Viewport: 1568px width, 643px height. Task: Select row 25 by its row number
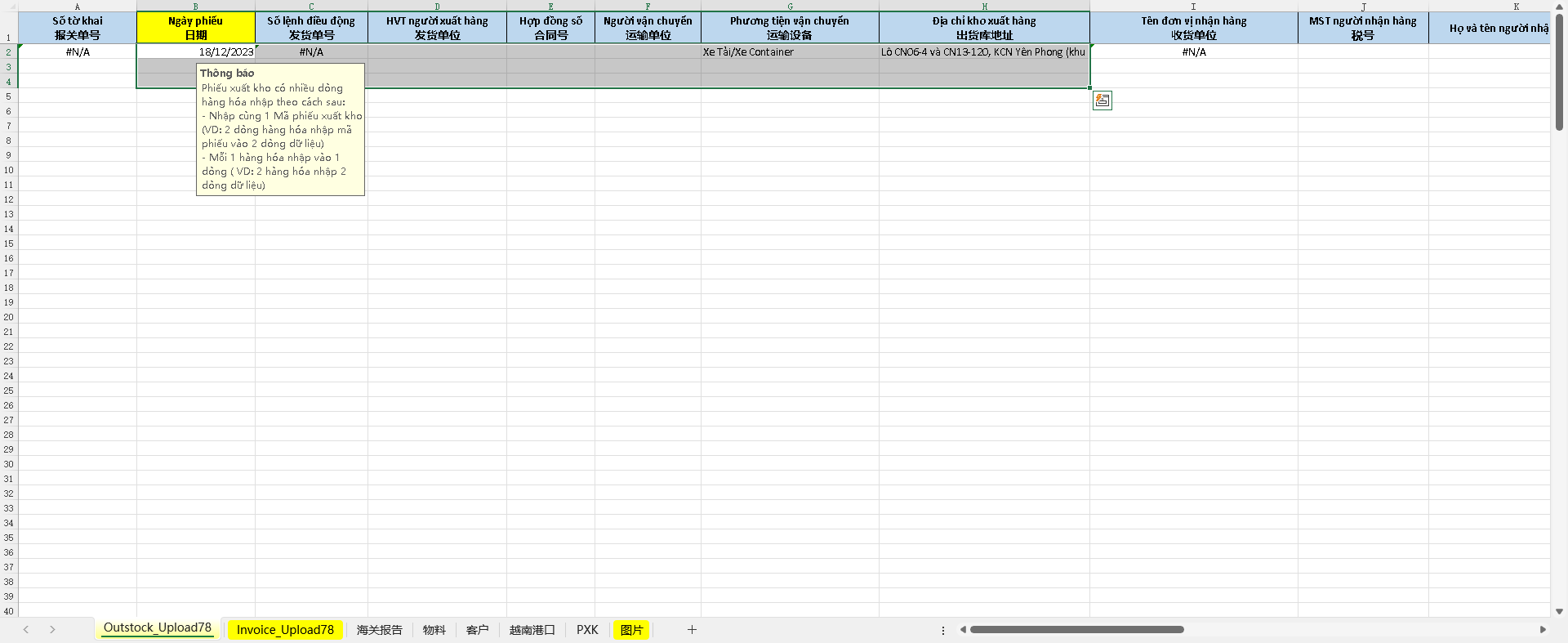9,391
